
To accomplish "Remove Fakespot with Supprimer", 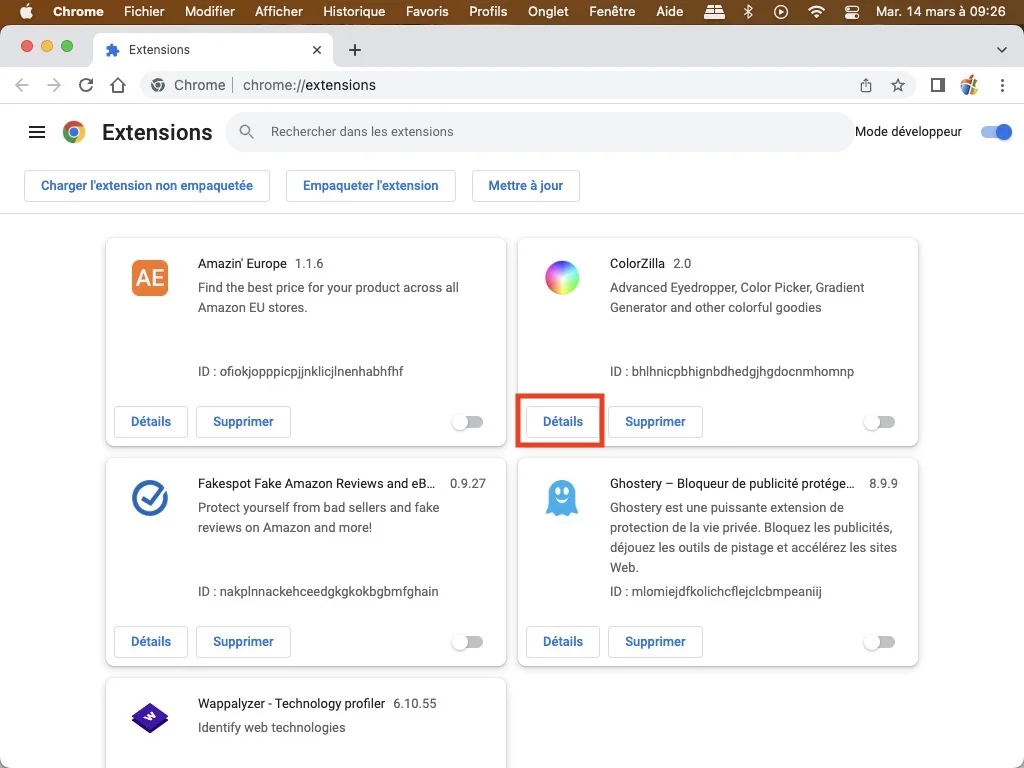I will [x=243, y=642].
